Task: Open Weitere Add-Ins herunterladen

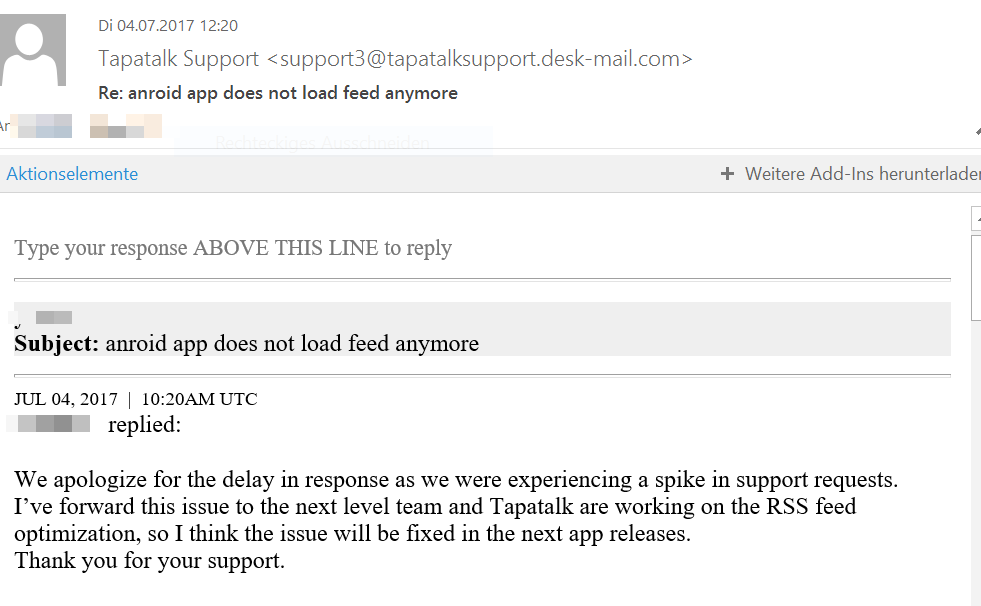Action: [862, 174]
